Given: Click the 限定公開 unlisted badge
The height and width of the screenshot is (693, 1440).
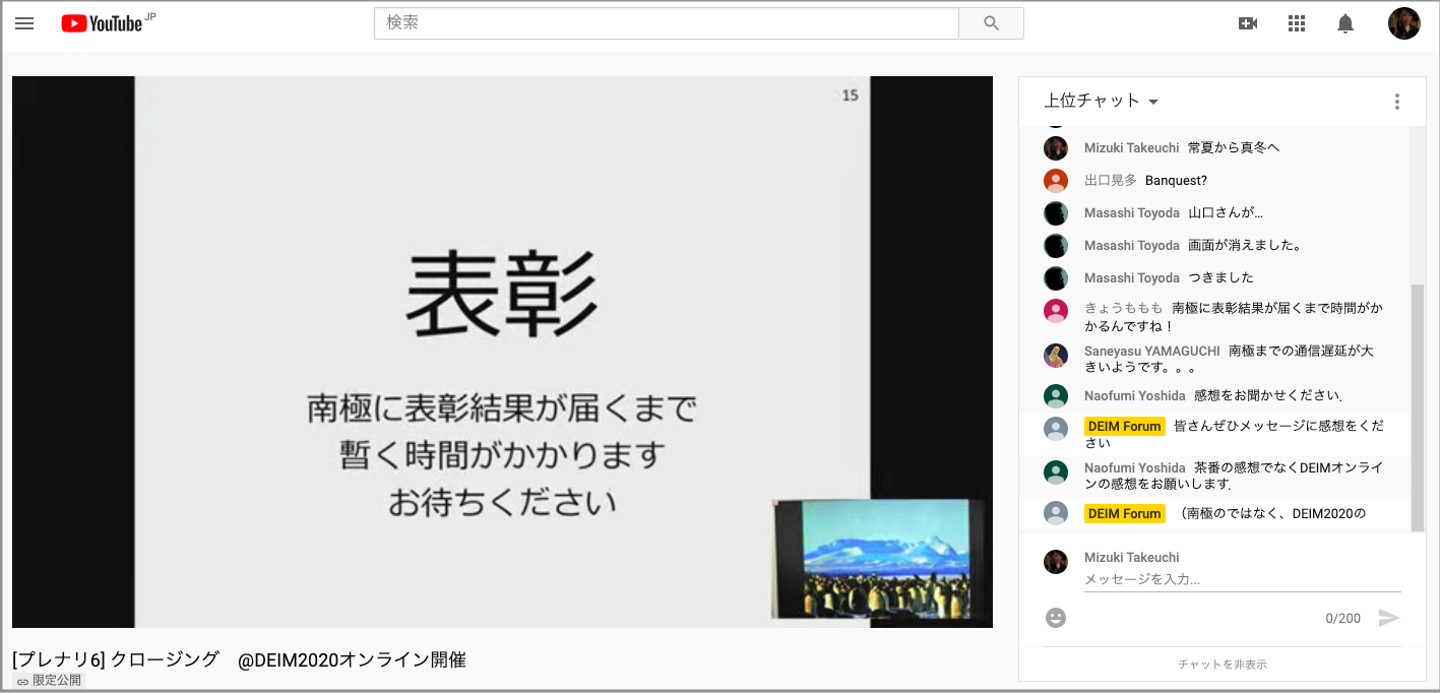Looking at the screenshot, I should pos(49,681).
